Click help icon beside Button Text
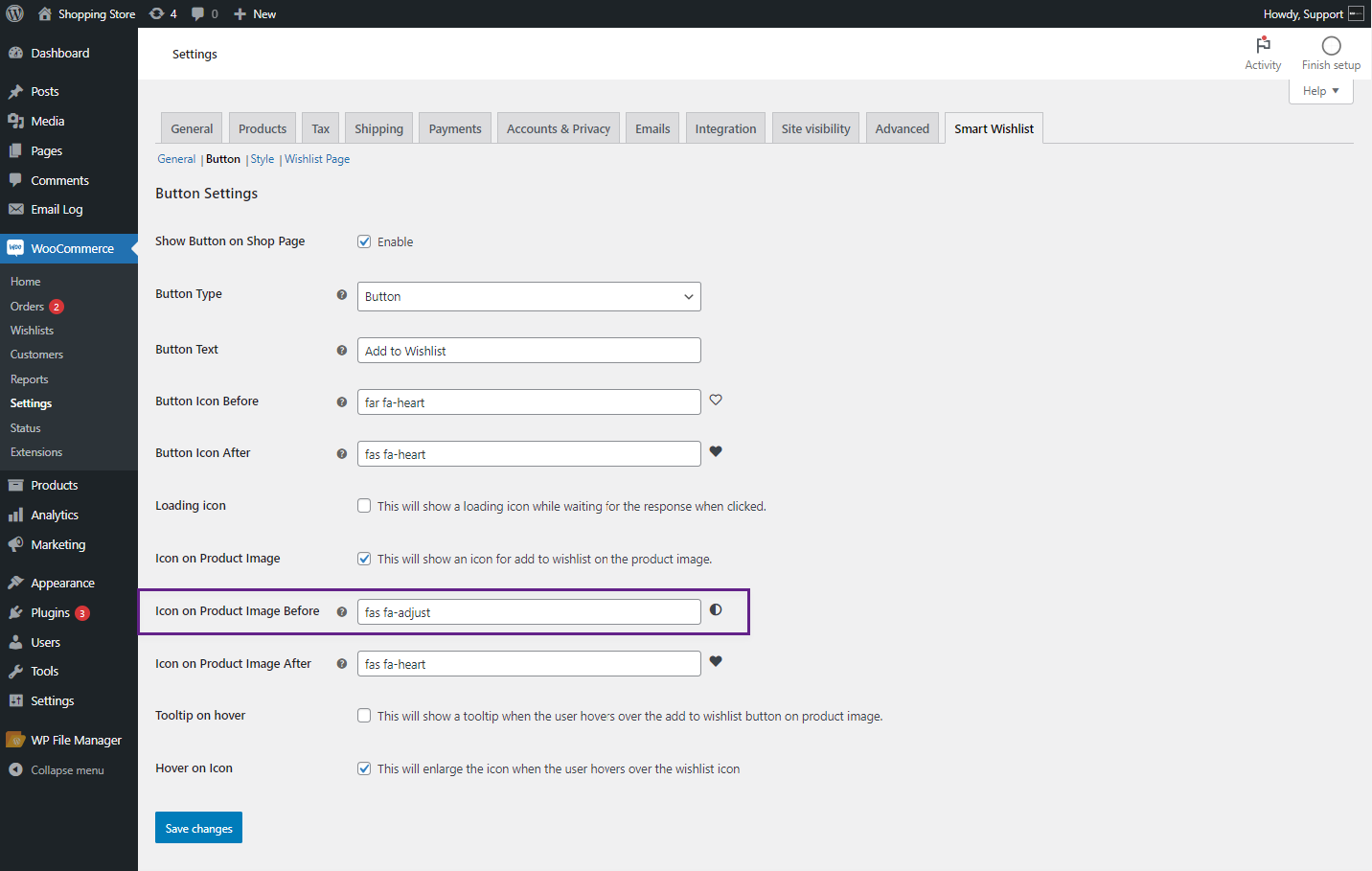Viewport: 1372px width, 871px height. (x=341, y=351)
